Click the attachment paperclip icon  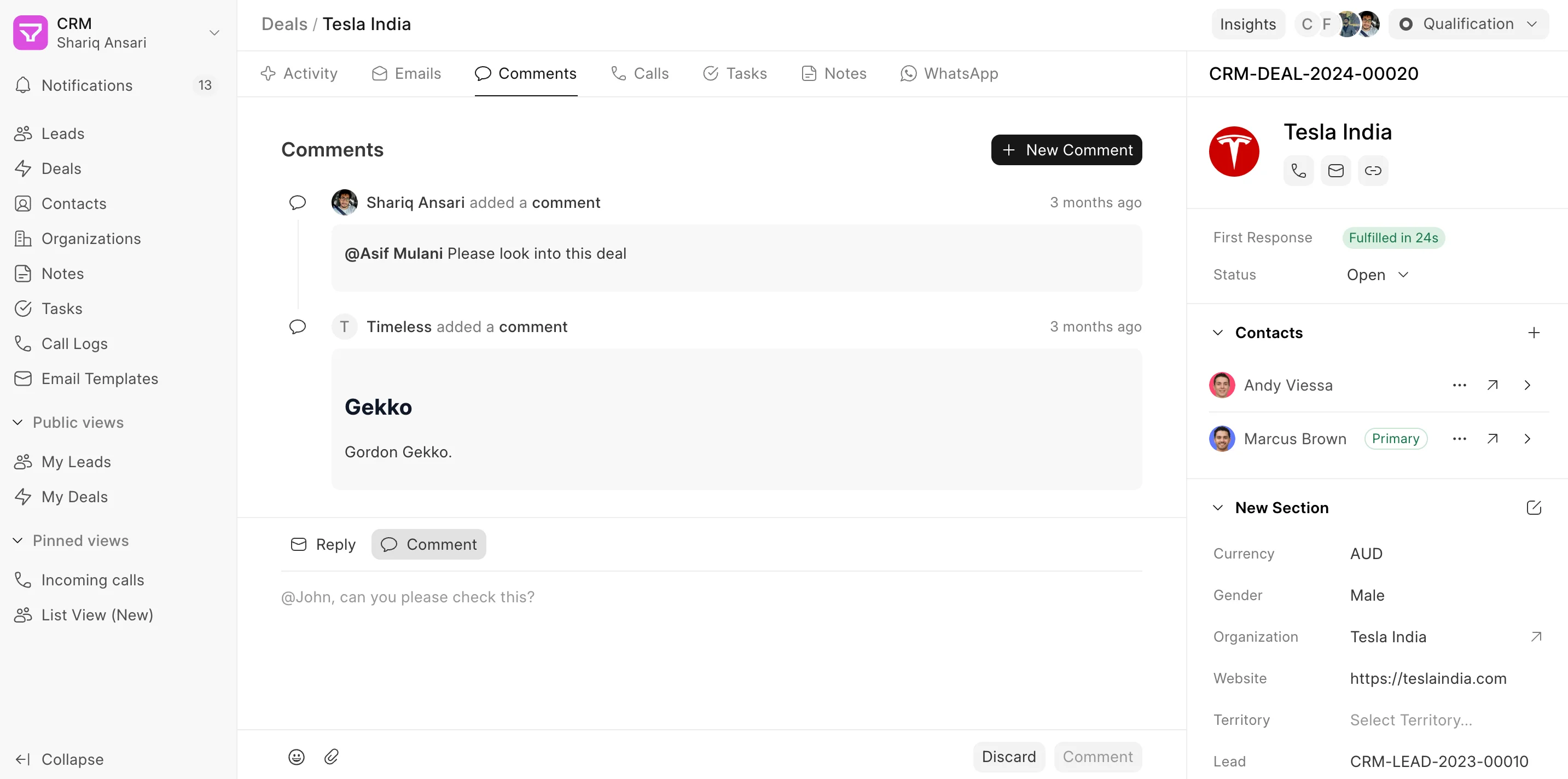click(x=331, y=757)
